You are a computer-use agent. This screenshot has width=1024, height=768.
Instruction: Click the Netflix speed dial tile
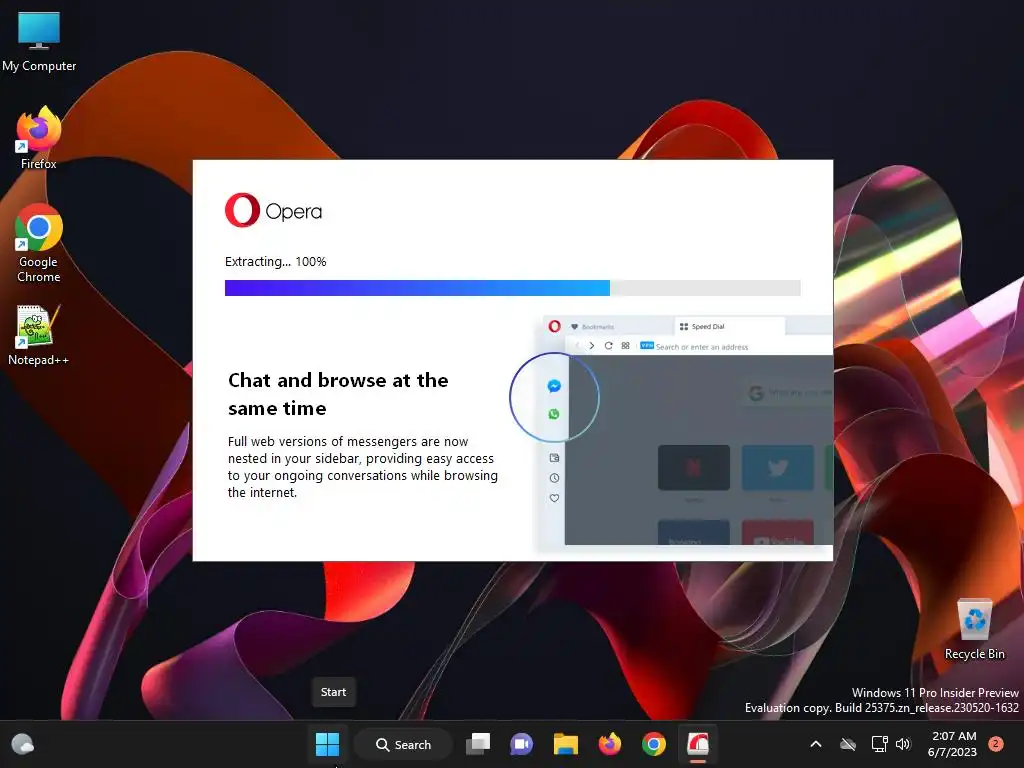coord(694,467)
